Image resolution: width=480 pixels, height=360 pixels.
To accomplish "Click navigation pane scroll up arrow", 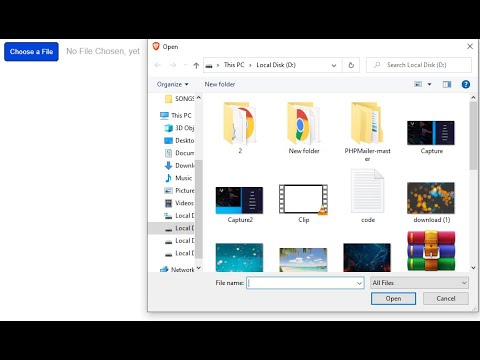I will 199,97.
